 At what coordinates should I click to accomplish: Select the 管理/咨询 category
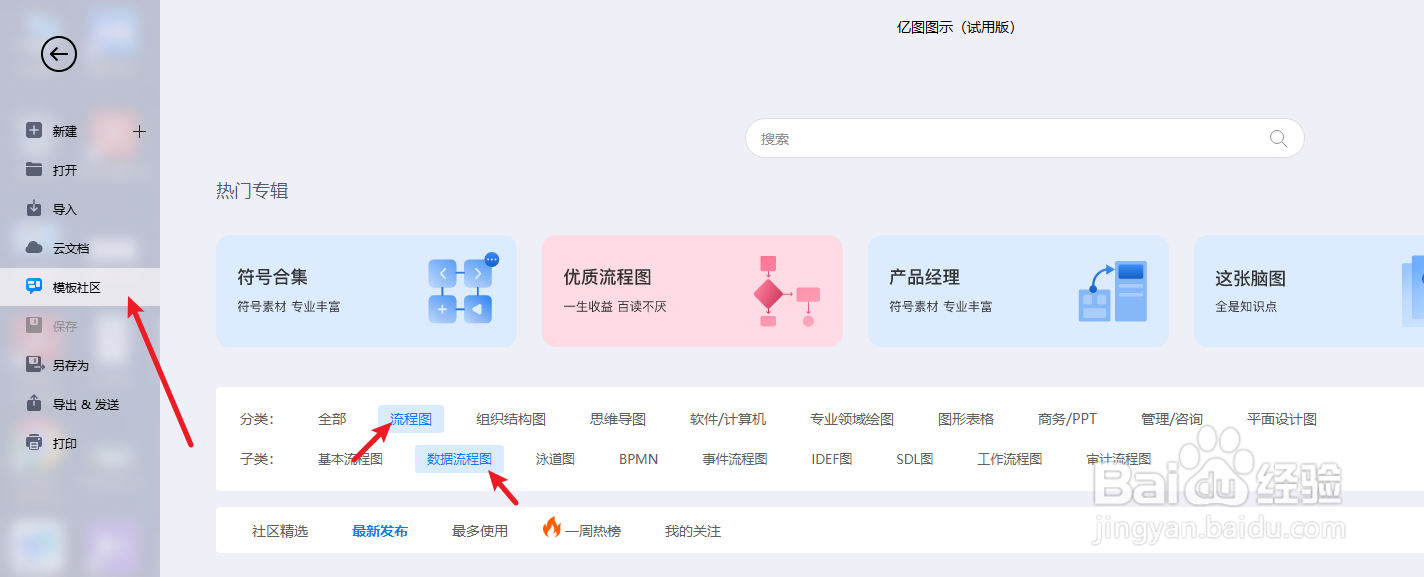1172,419
